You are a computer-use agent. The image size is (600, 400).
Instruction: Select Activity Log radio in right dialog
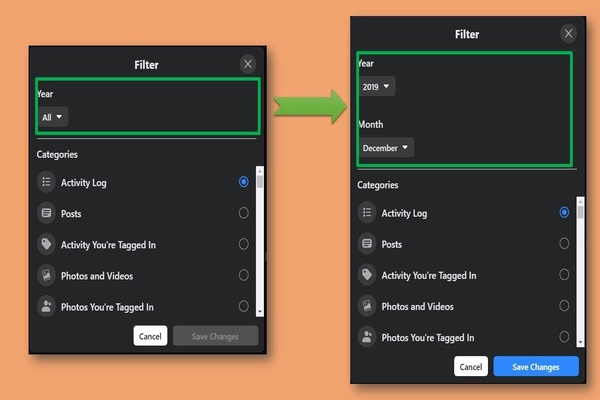pos(564,212)
